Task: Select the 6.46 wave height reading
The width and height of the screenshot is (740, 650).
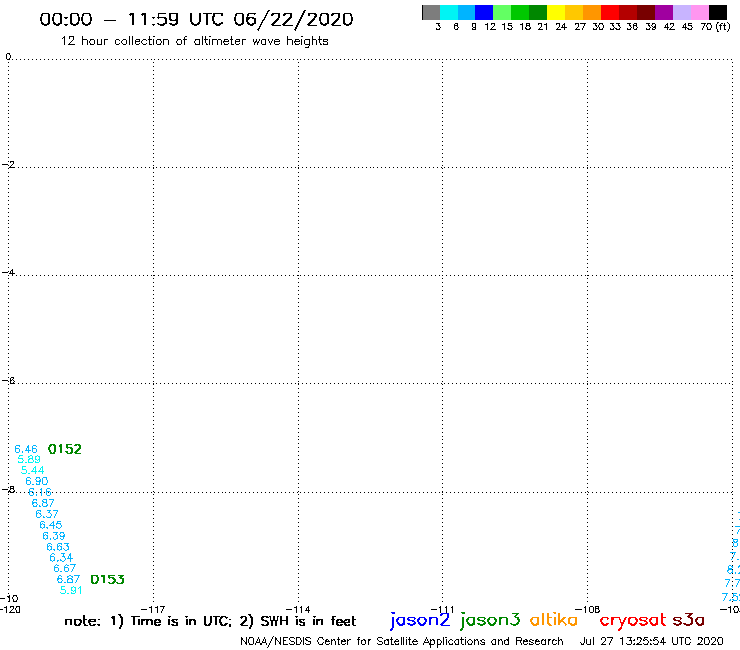Action: click(25, 449)
